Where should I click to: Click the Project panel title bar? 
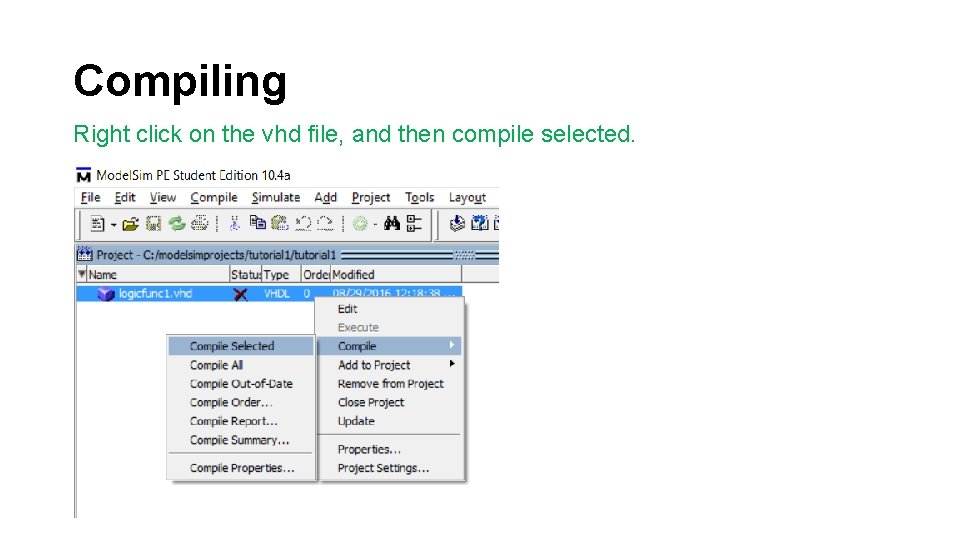287,254
